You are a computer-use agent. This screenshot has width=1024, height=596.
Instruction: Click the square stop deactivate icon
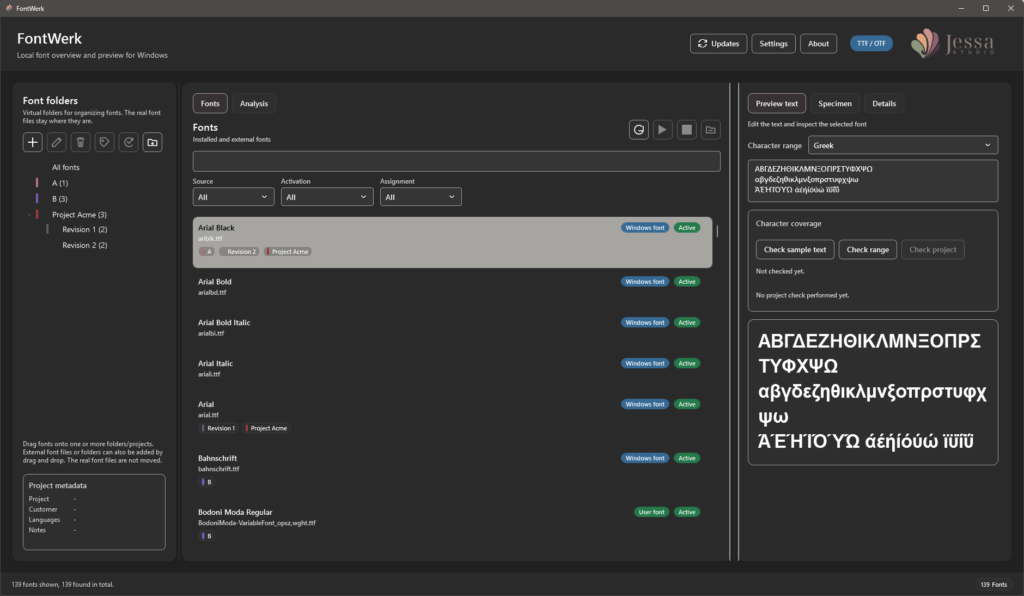pyautogui.click(x=686, y=130)
